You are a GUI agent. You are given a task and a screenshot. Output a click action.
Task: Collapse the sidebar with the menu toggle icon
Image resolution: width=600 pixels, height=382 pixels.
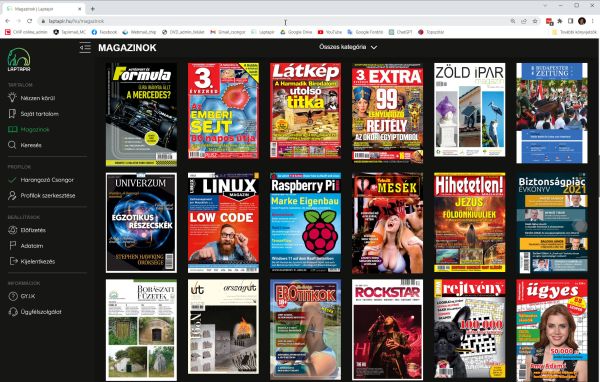point(85,47)
